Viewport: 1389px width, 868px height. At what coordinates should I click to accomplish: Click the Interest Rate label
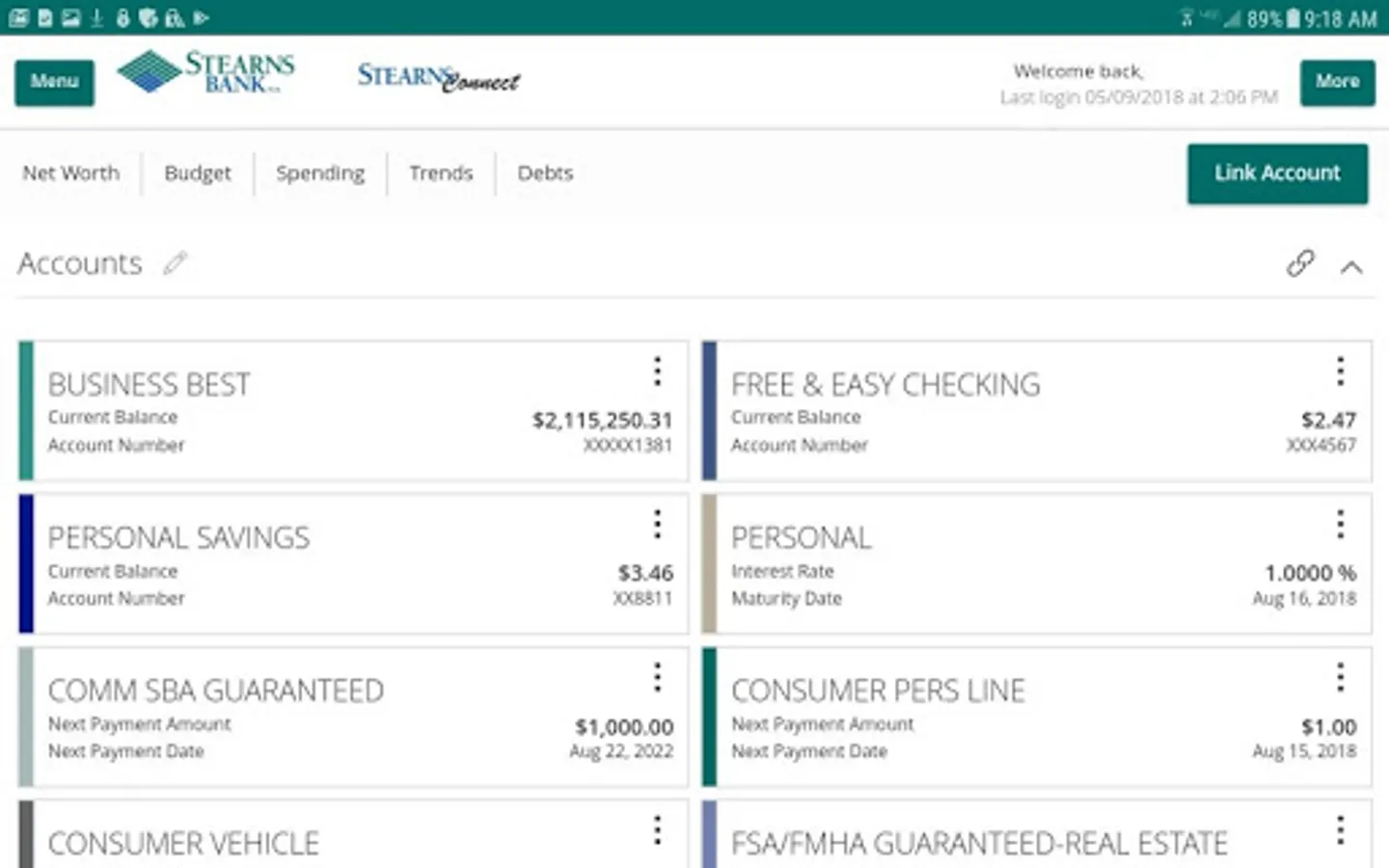coord(782,572)
